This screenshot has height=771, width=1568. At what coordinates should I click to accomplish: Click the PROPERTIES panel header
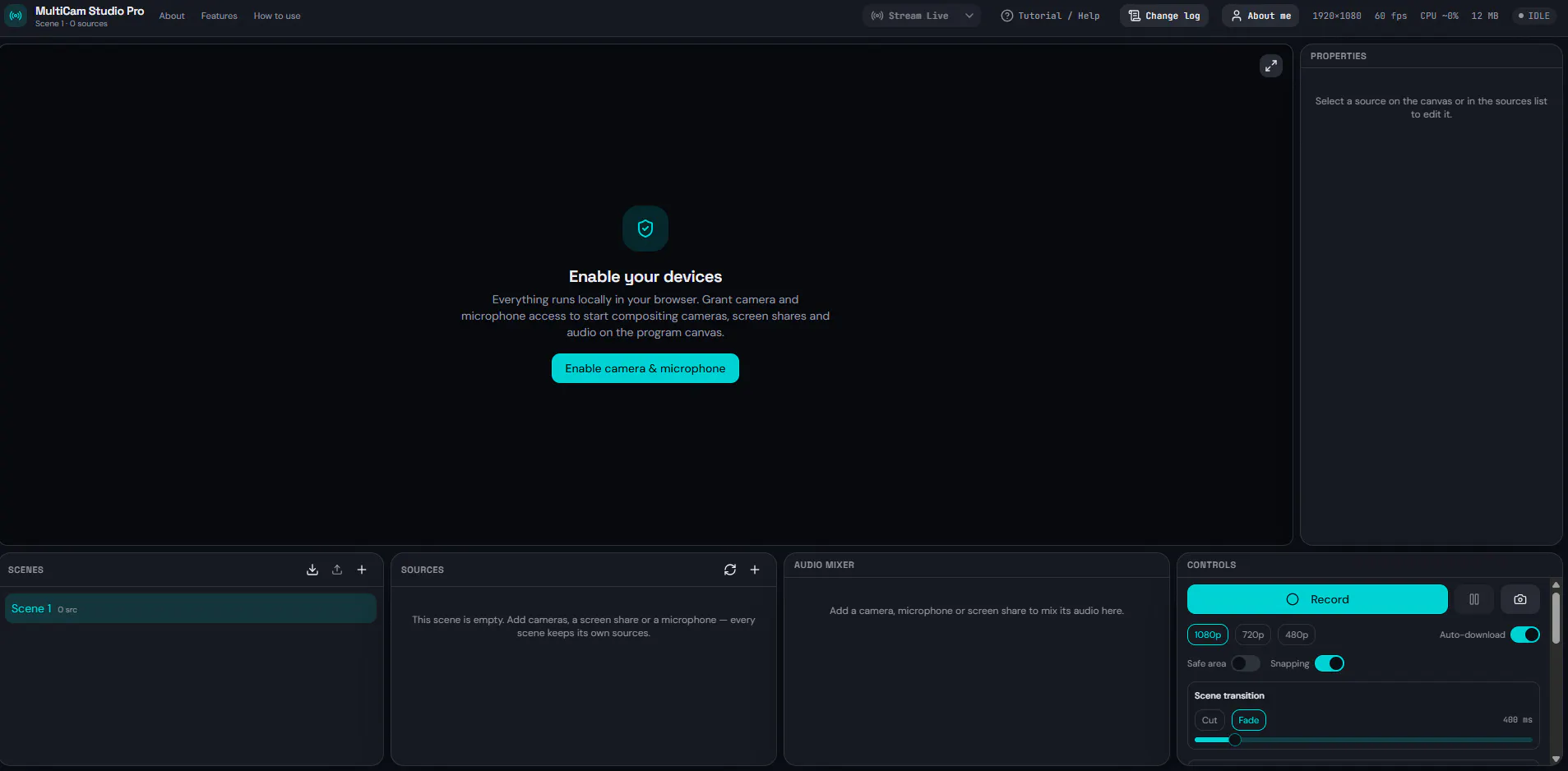click(x=1339, y=56)
